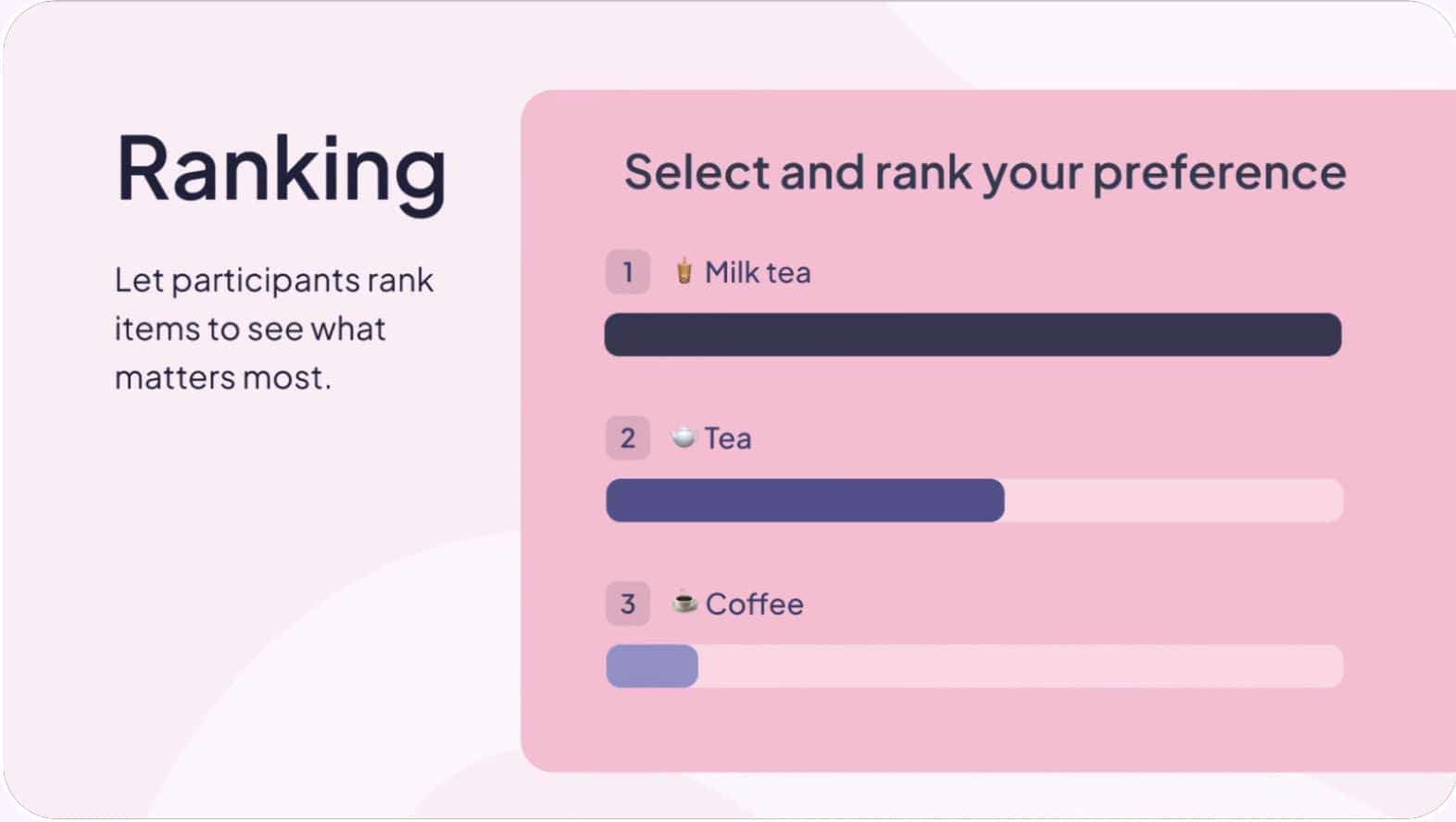Viewport: 1456px width, 822px height.
Task: Click the full dark Milk tea bar
Action: pyautogui.click(x=973, y=334)
